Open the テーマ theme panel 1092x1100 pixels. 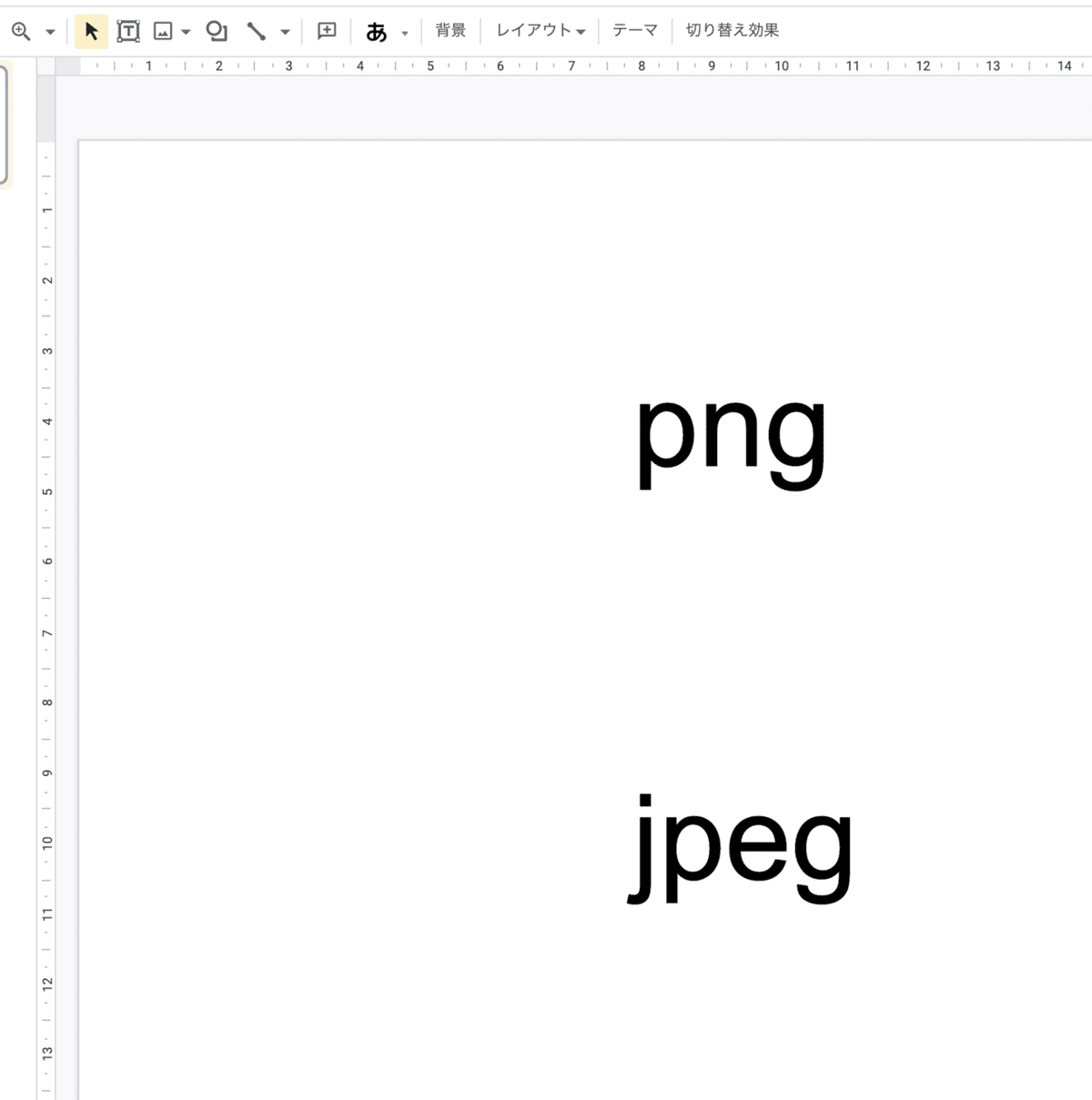point(635,31)
